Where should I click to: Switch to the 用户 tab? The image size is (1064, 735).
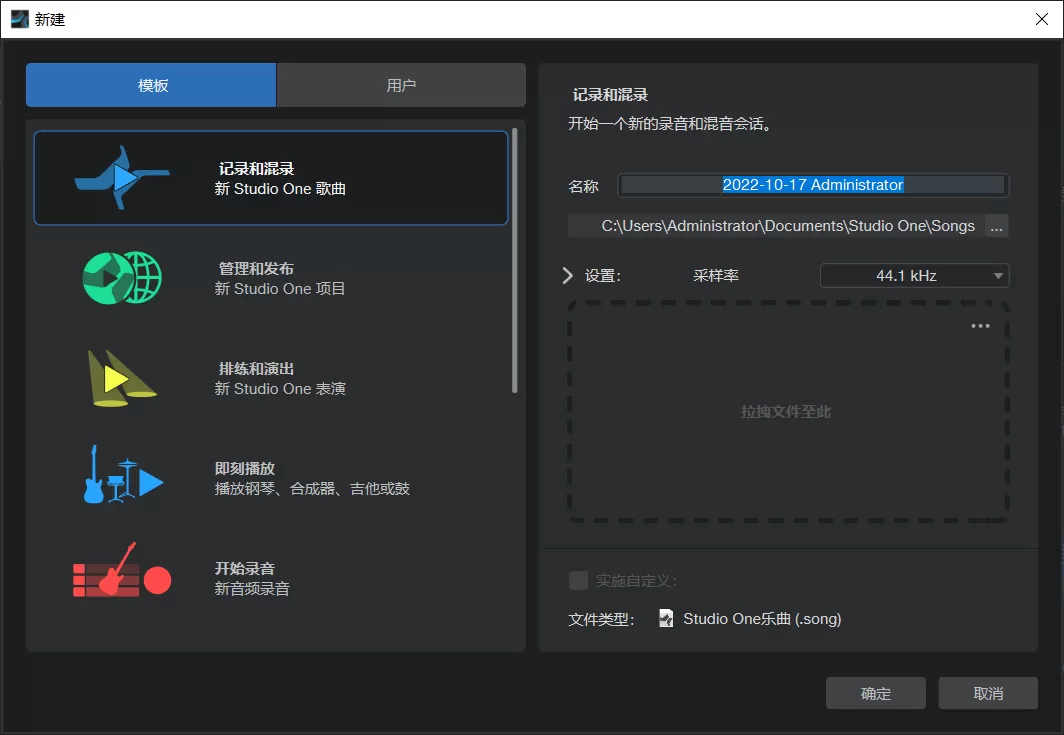[x=400, y=85]
